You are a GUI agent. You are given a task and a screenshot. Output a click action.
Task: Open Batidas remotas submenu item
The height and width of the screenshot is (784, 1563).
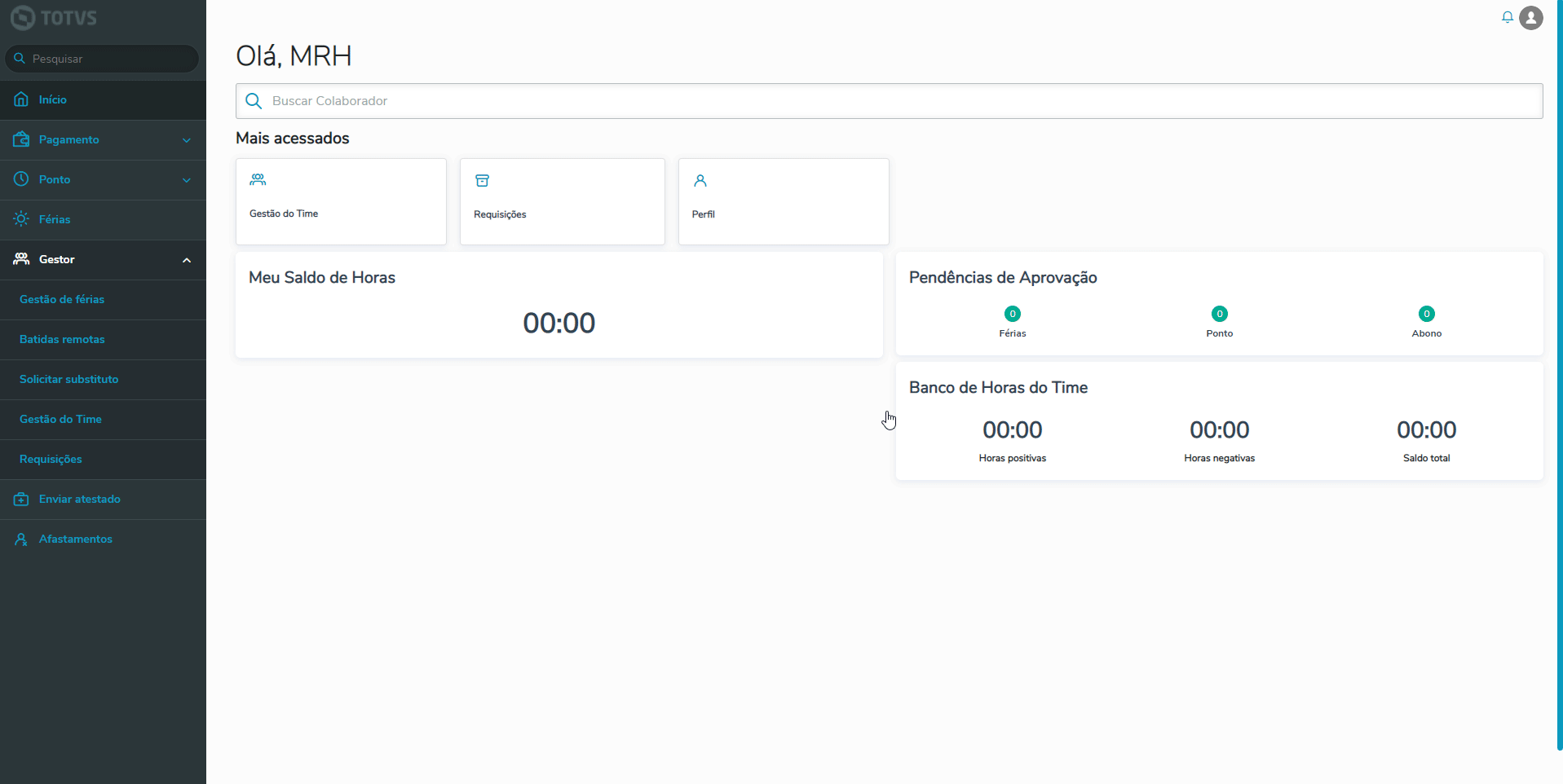coord(103,339)
